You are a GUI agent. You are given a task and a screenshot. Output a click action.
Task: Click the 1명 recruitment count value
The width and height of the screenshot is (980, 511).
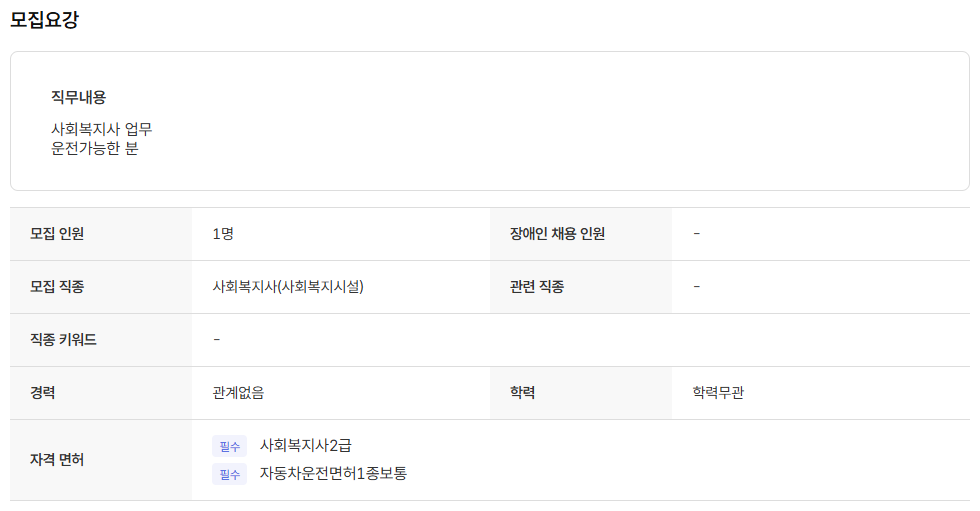coord(223,234)
